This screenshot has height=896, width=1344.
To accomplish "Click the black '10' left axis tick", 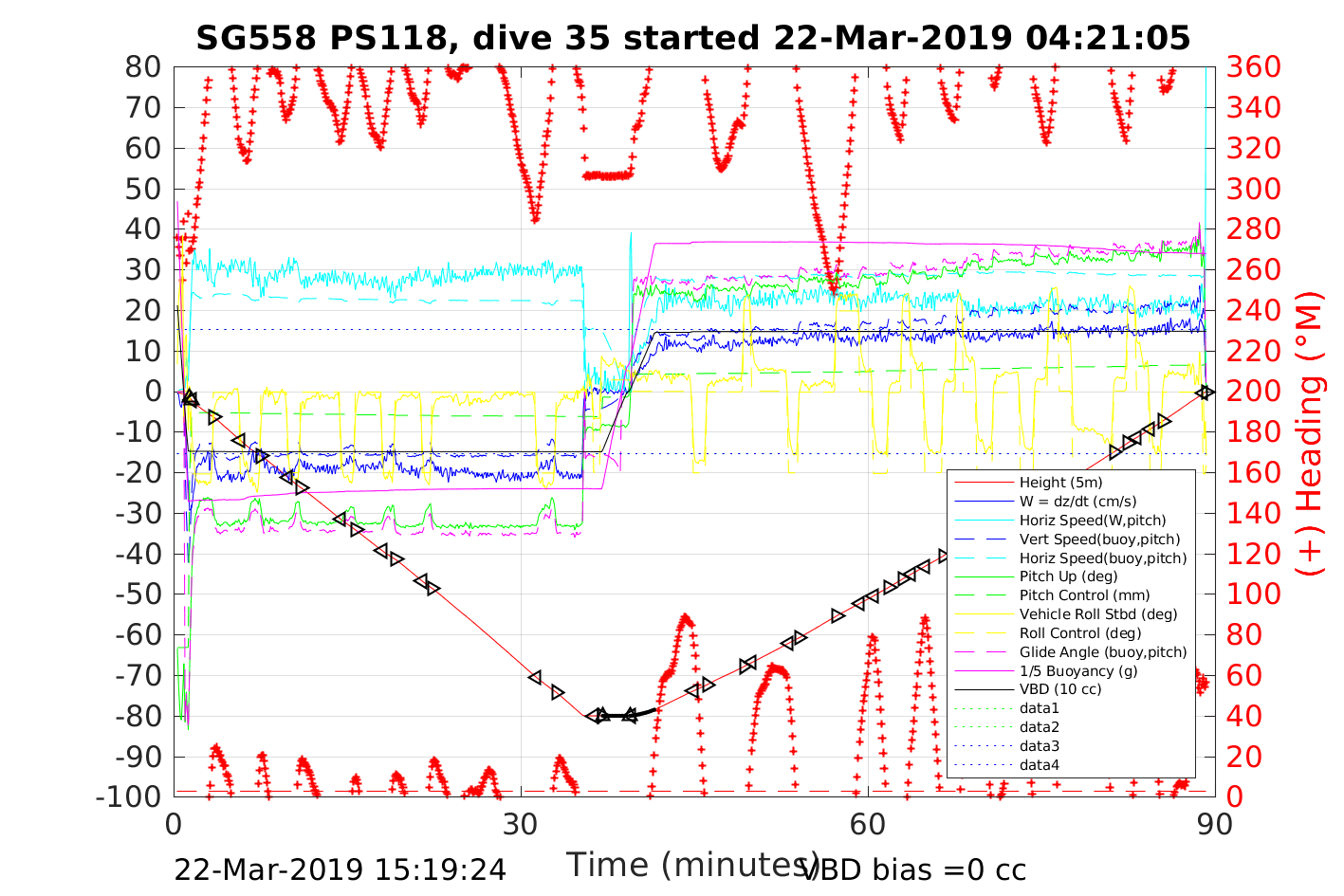I will click(145, 351).
